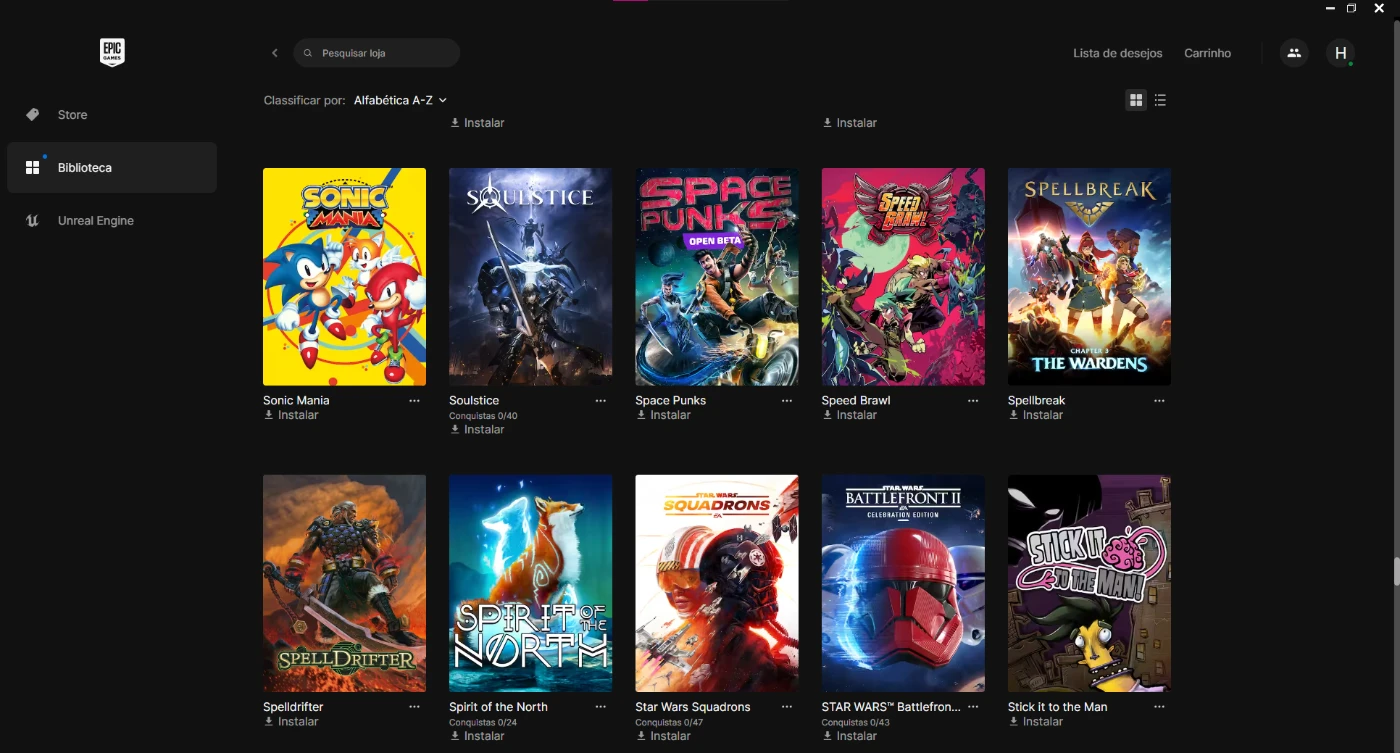Click the search magnifier icon
This screenshot has height=753, width=1400.
tap(309, 53)
